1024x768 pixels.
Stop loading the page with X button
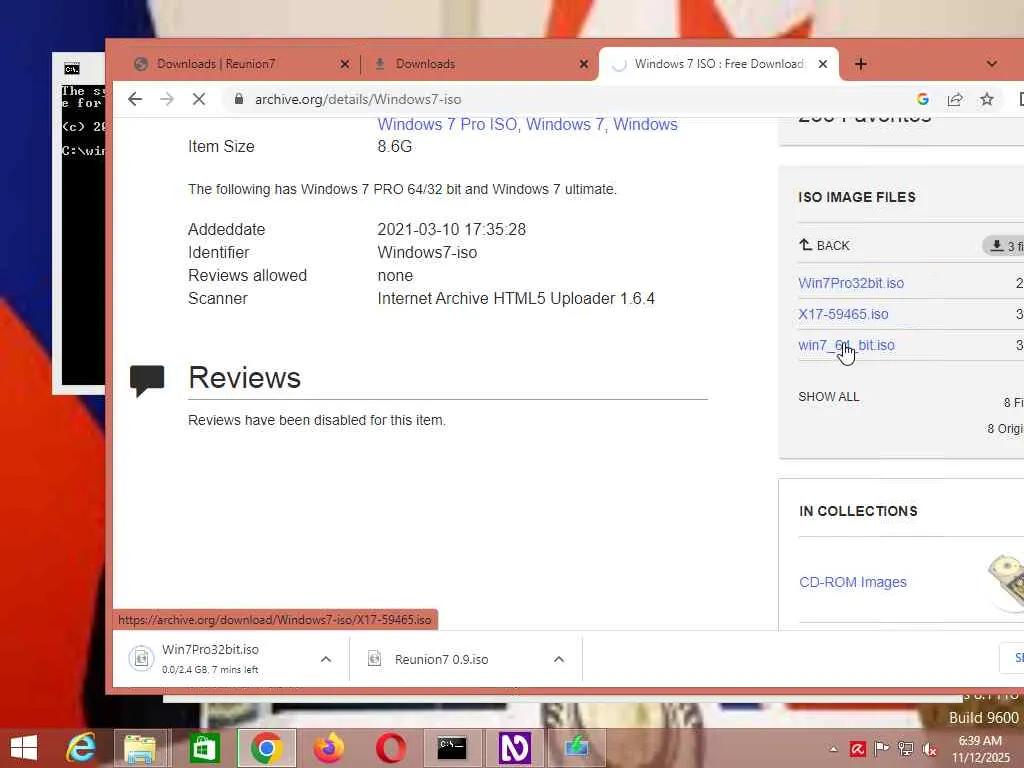(199, 99)
